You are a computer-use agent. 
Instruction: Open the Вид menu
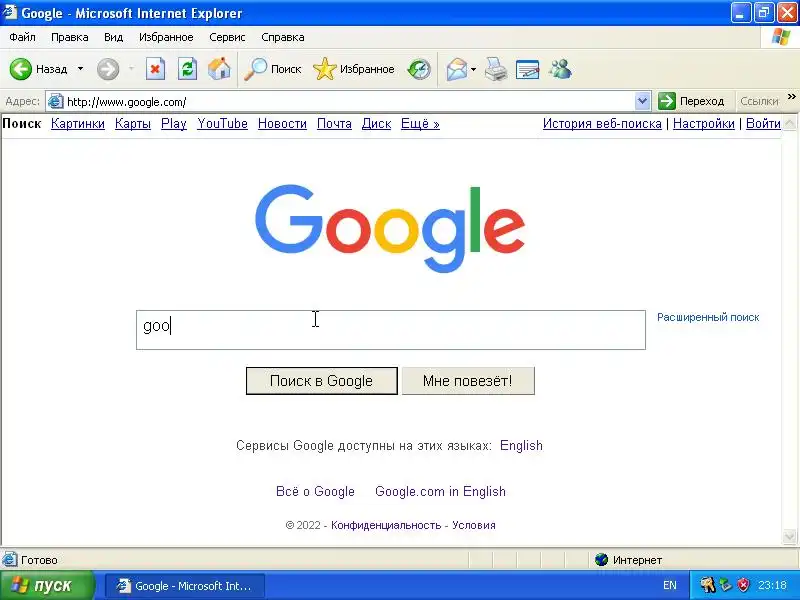click(x=113, y=37)
